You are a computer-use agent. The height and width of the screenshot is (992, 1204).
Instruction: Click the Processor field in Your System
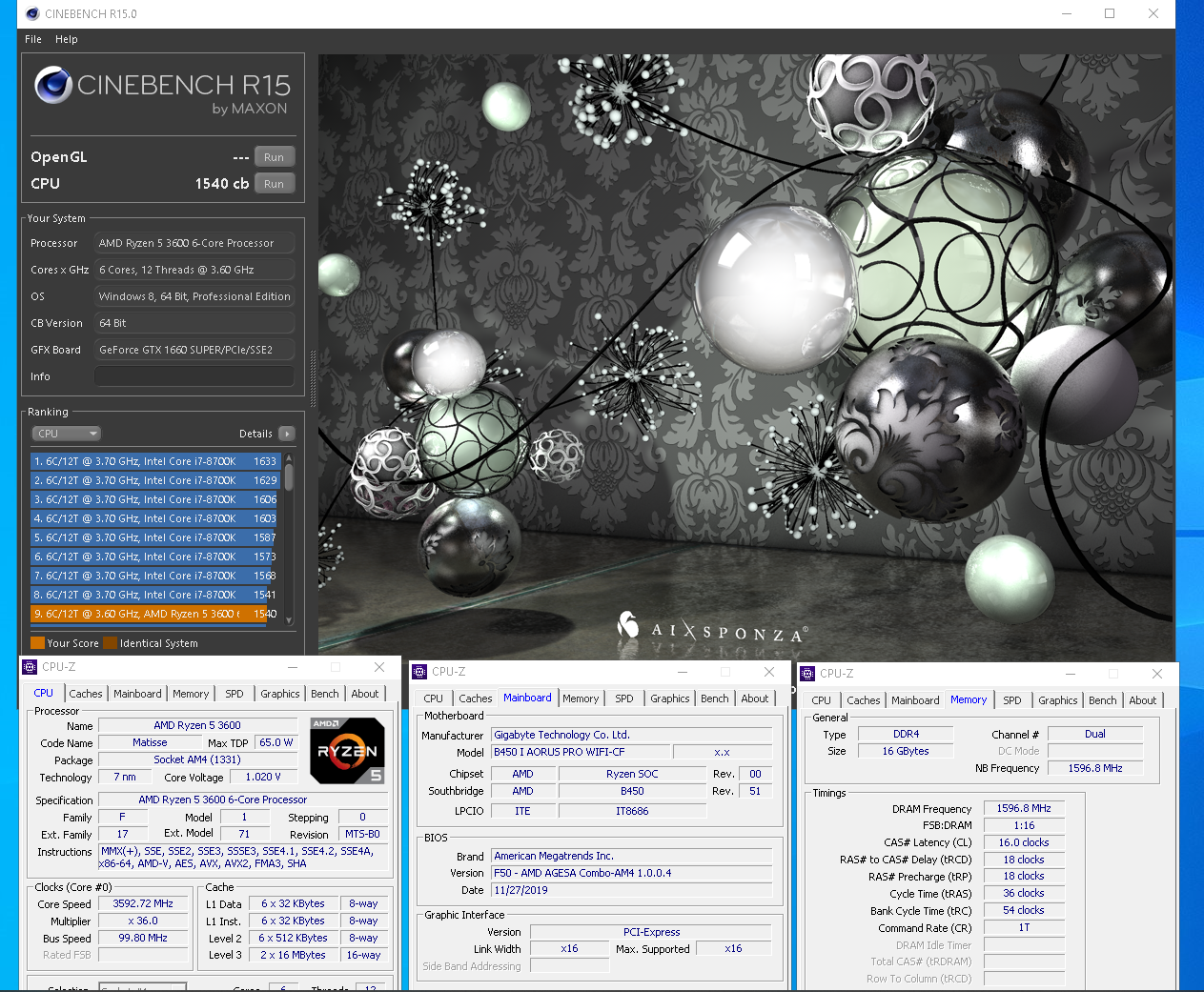(x=194, y=243)
